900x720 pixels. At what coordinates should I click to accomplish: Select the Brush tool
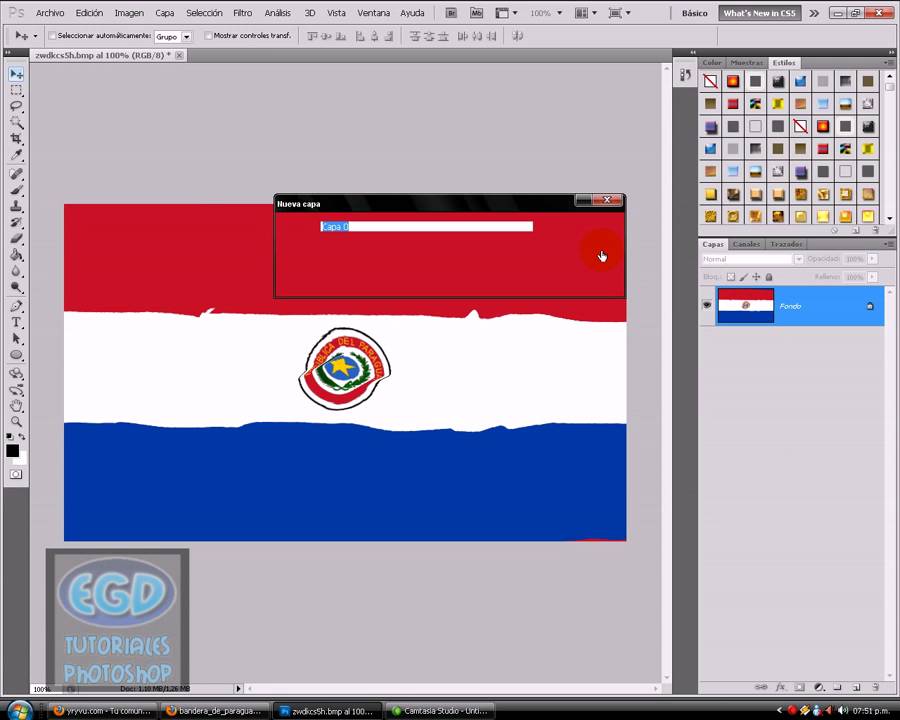pyautogui.click(x=16, y=189)
